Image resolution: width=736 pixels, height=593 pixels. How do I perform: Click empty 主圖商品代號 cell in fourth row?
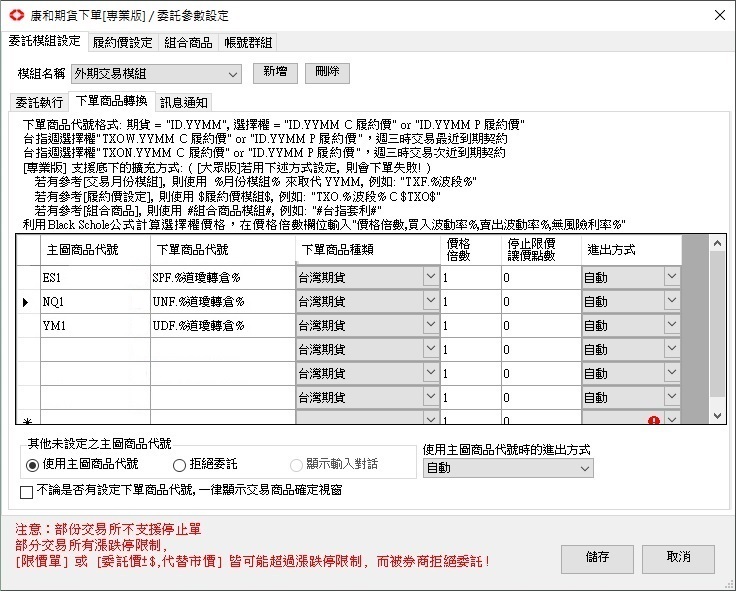pyautogui.click(x=95, y=349)
